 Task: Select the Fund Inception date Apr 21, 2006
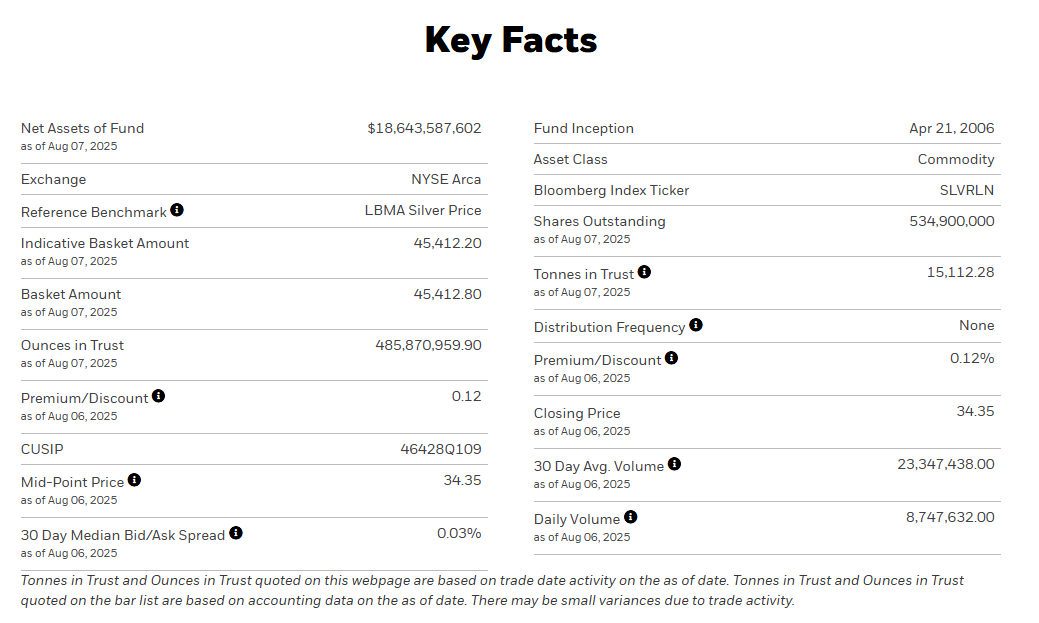click(x=951, y=128)
